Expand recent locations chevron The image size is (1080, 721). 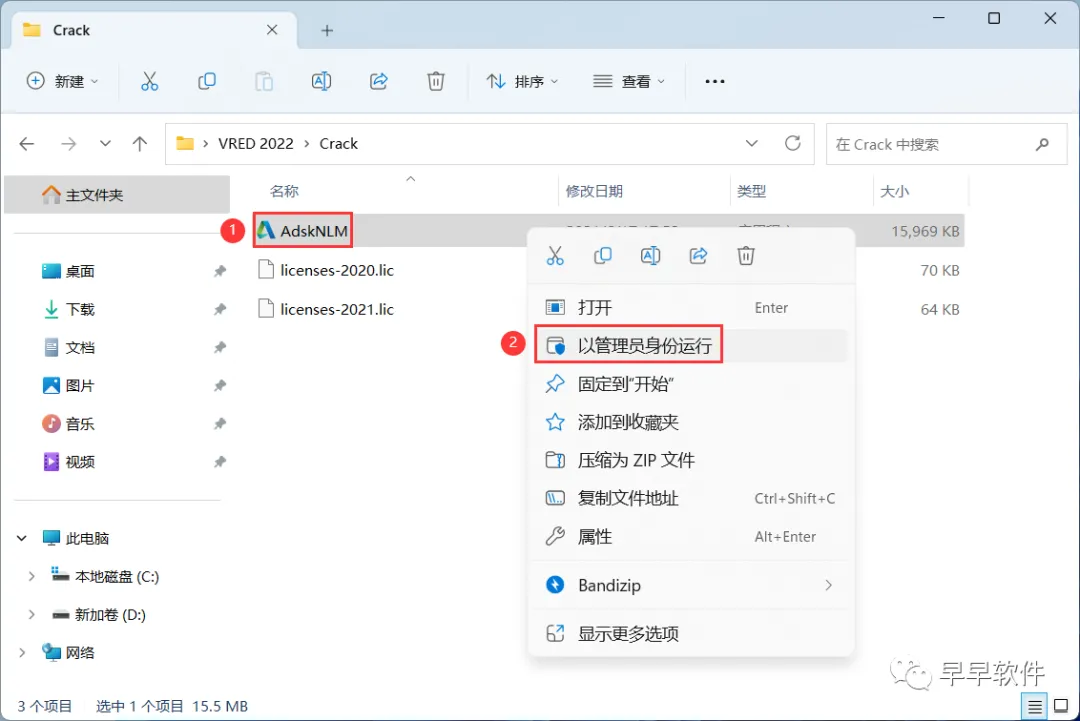click(105, 144)
